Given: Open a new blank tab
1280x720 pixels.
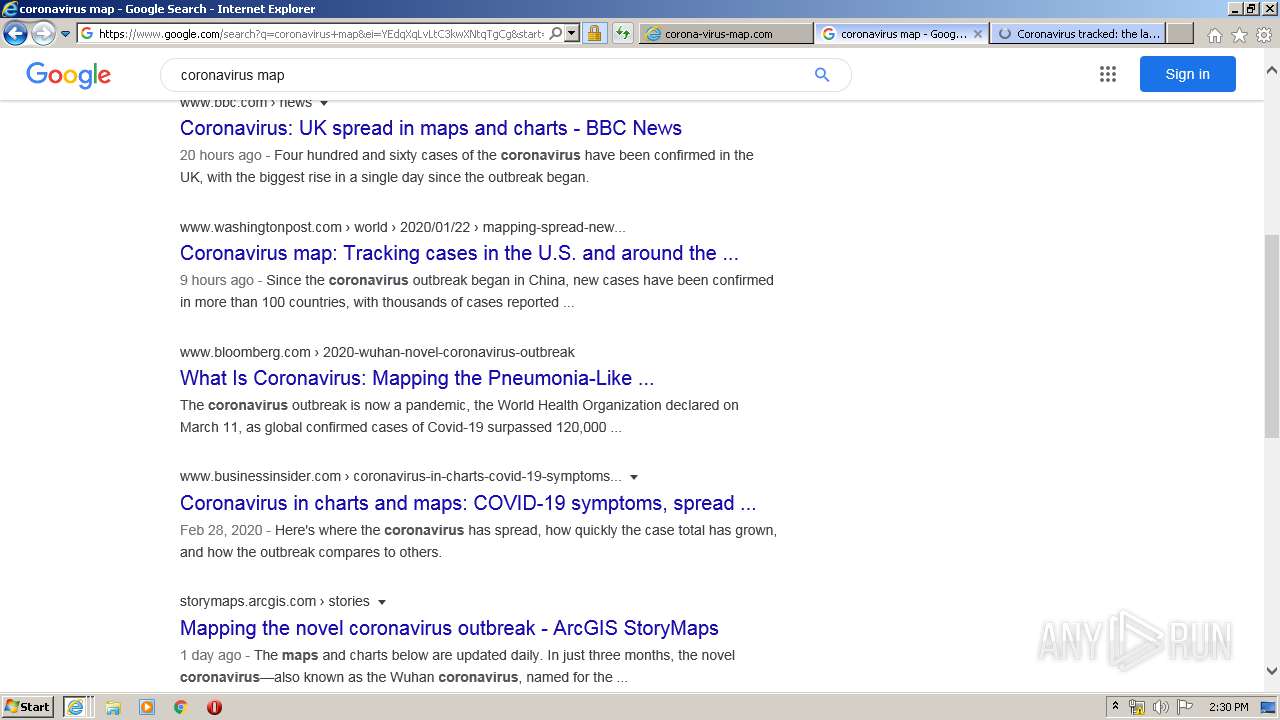Looking at the screenshot, I should (x=1180, y=33).
